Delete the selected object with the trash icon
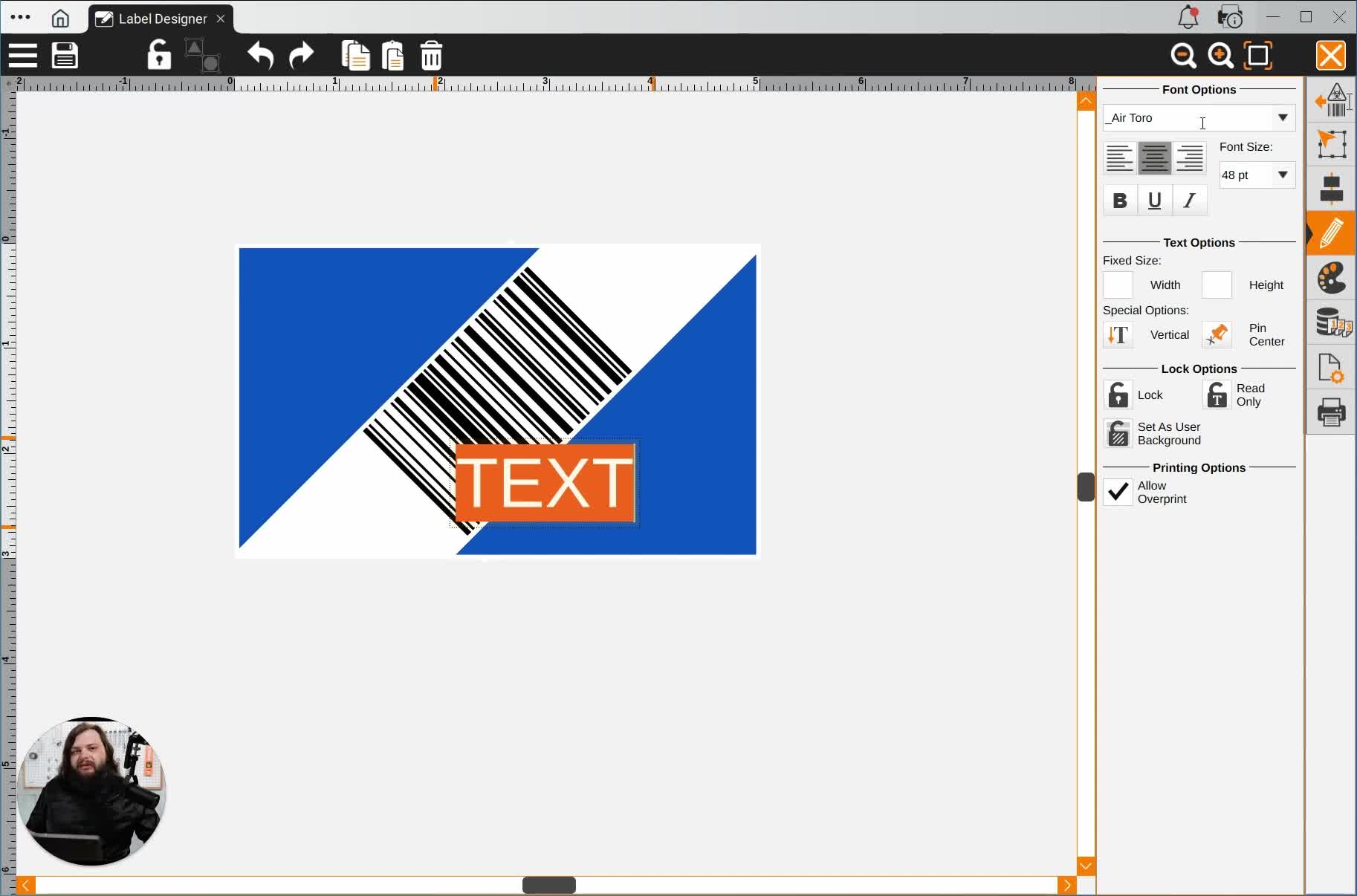The width and height of the screenshot is (1357, 896). [432, 56]
